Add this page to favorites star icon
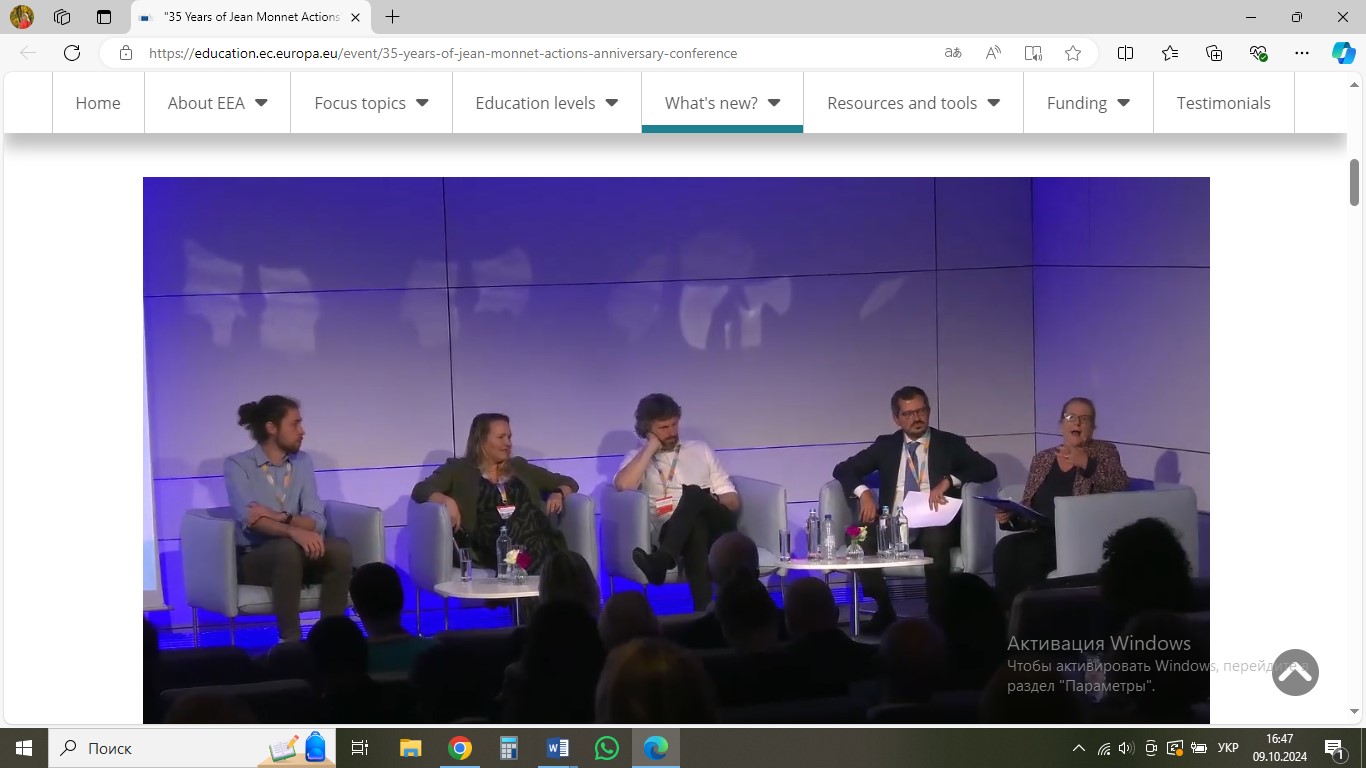Viewport: 1366px width, 768px height. click(1073, 54)
